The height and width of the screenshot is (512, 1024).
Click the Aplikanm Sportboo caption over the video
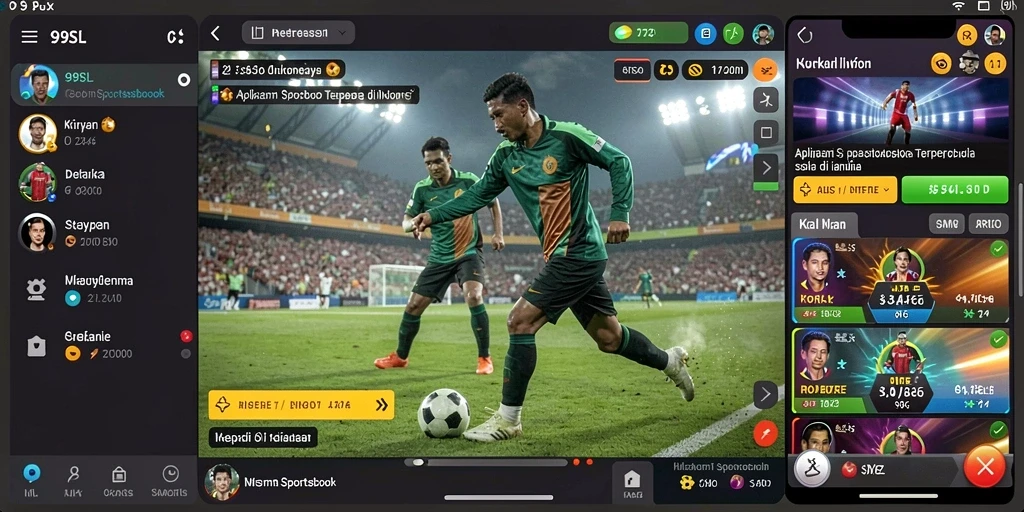[315, 95]
